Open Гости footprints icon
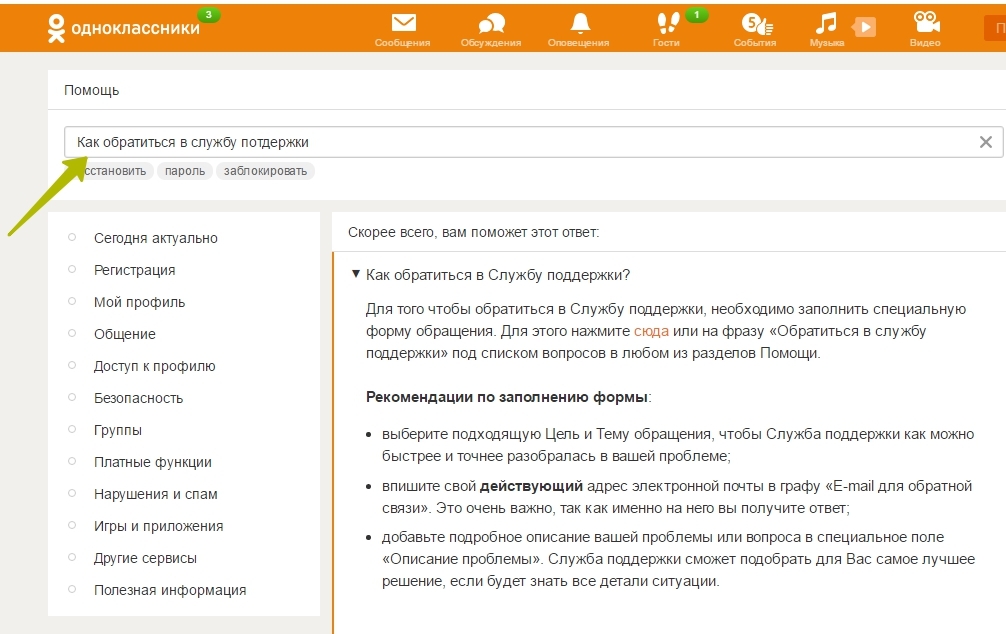The image size is (1006, 634). 666,23
